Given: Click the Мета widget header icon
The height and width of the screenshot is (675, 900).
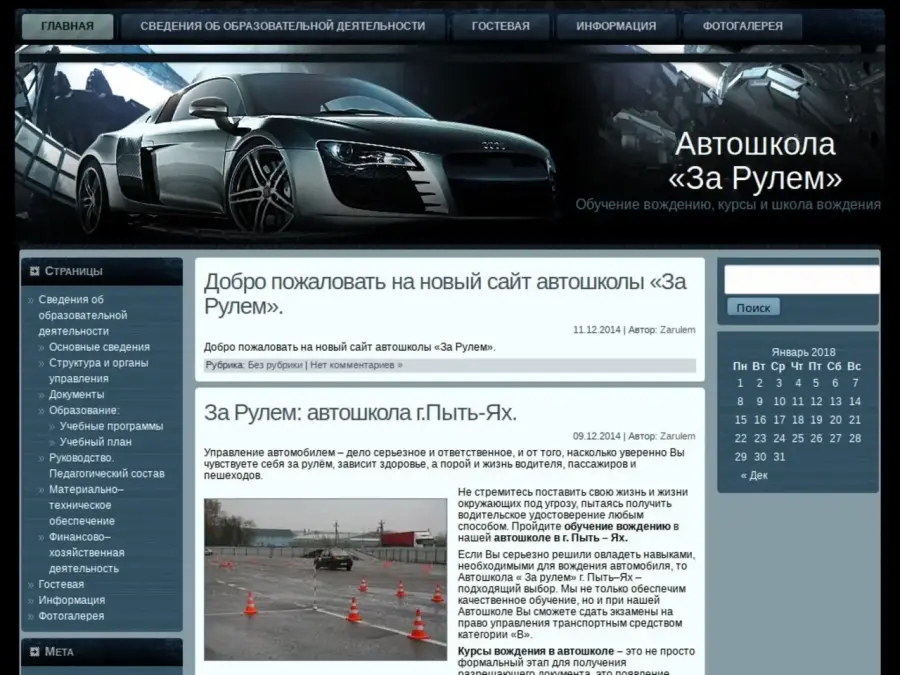Looking at the screenshot, I should pos(35,652).
